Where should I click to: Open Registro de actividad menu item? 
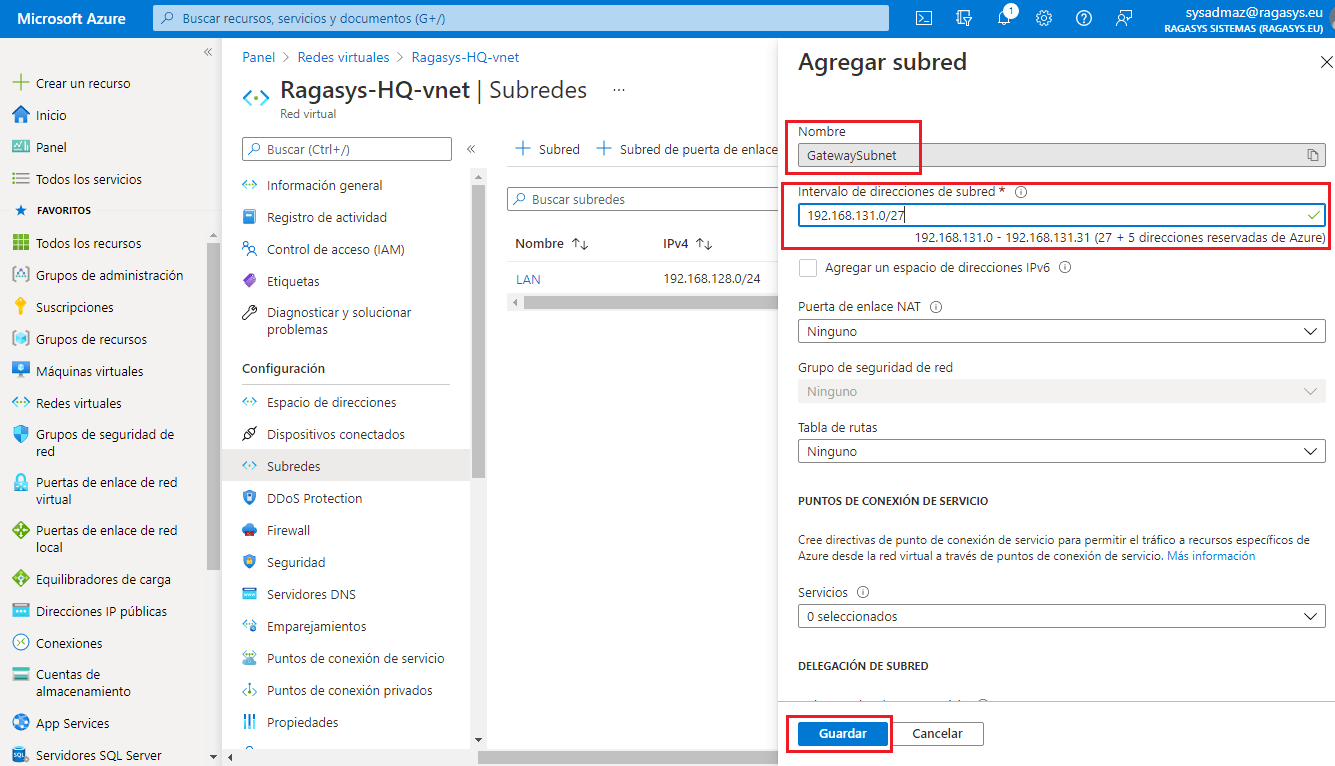(x=326, y=217)
